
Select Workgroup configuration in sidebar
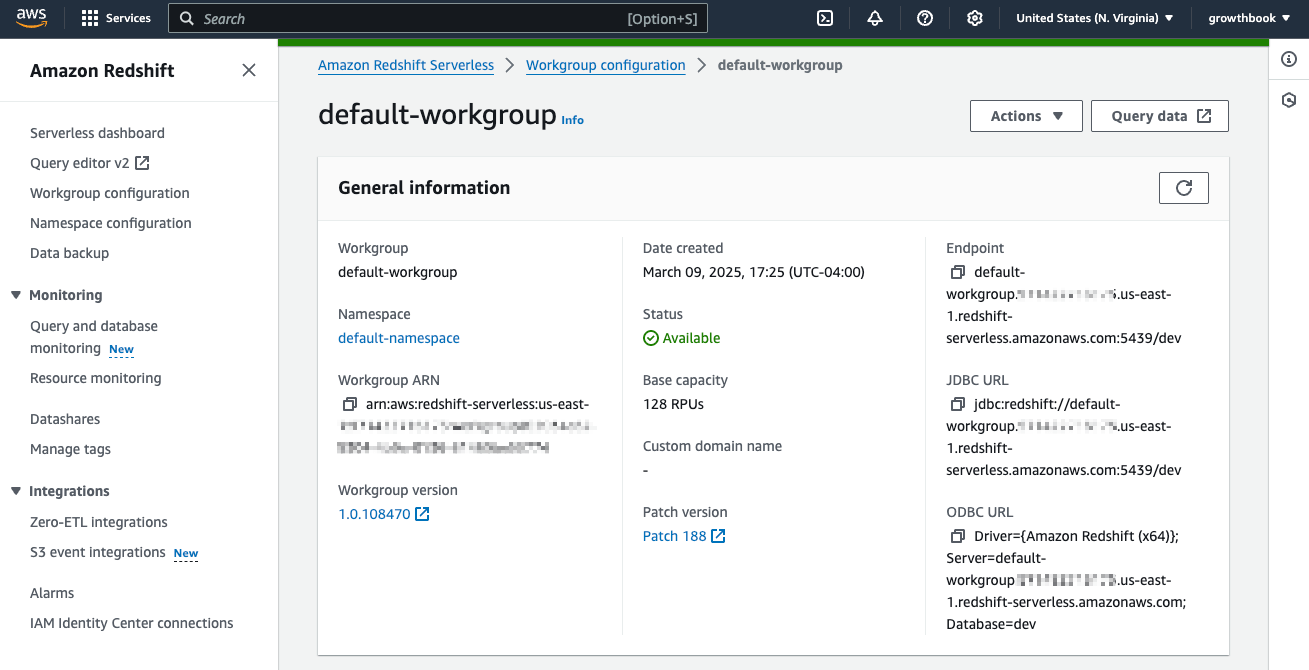point(110,193)
